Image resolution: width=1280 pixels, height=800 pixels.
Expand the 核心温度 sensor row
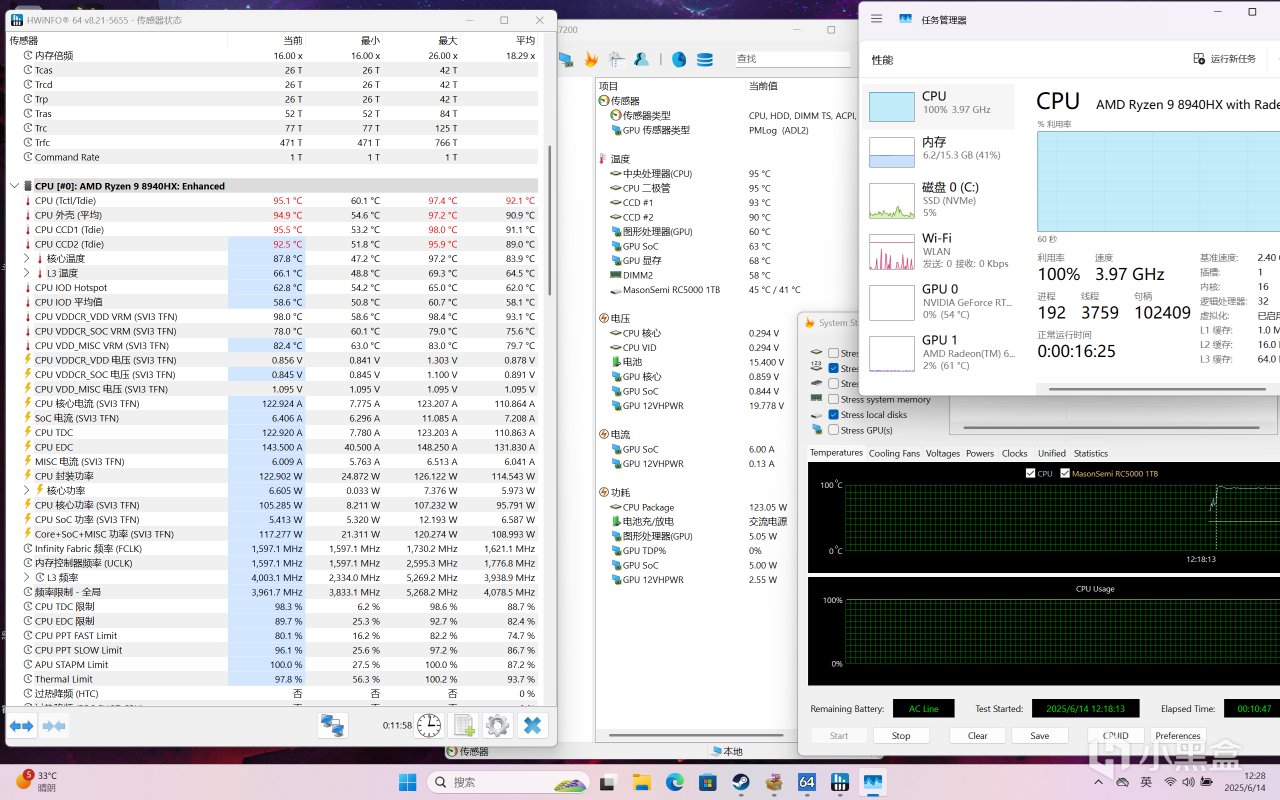click(x=27, y=259)
